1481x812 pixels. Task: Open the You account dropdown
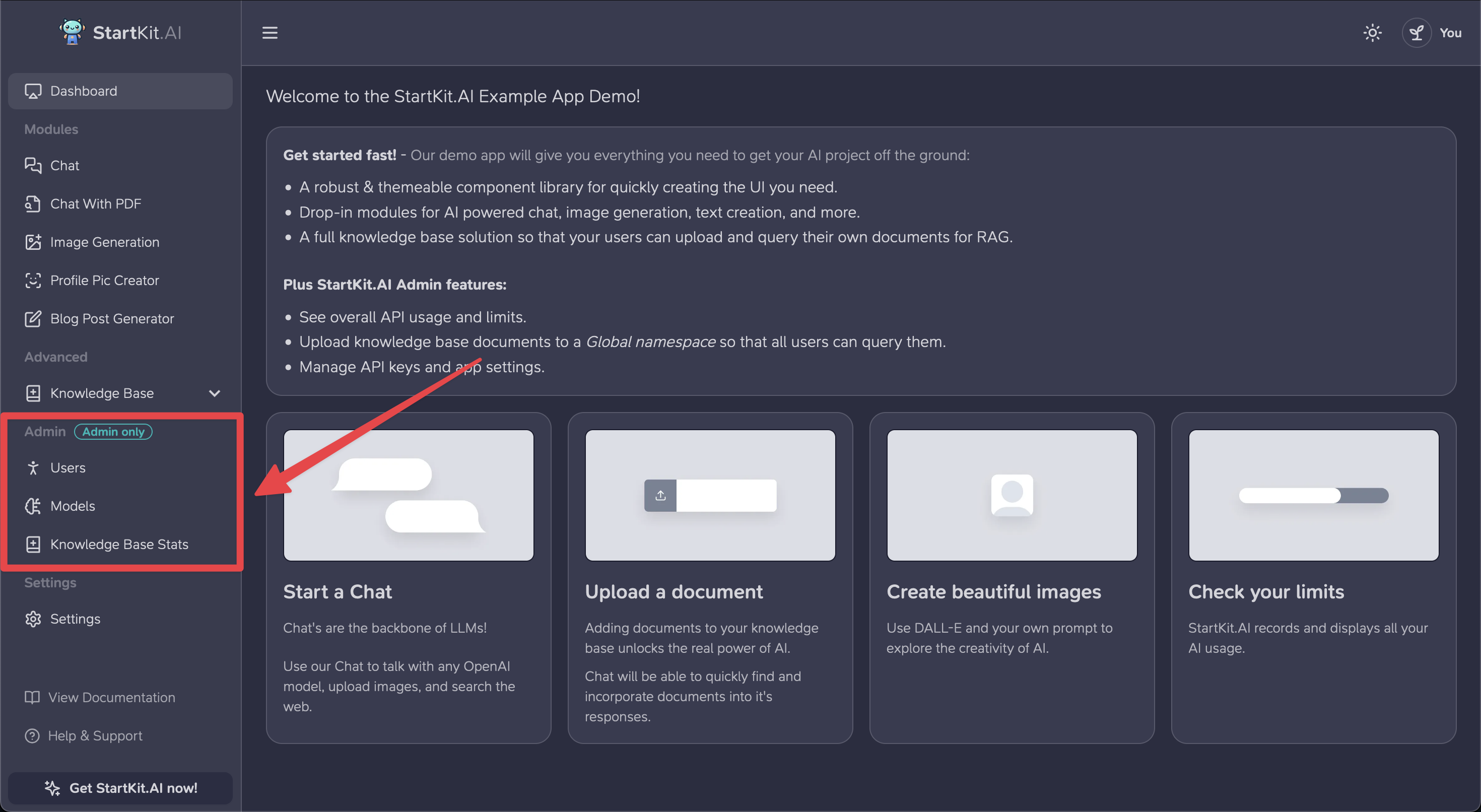pos(1450,33)
